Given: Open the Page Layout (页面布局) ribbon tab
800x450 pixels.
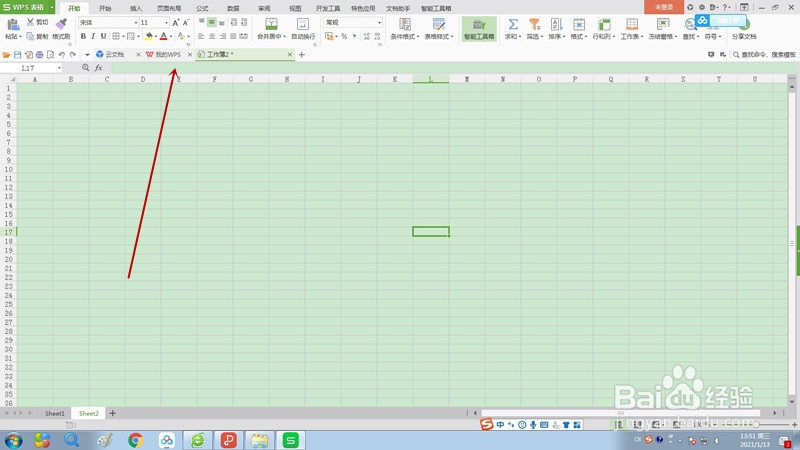Looking at the screenshot, I should [169, 8].
